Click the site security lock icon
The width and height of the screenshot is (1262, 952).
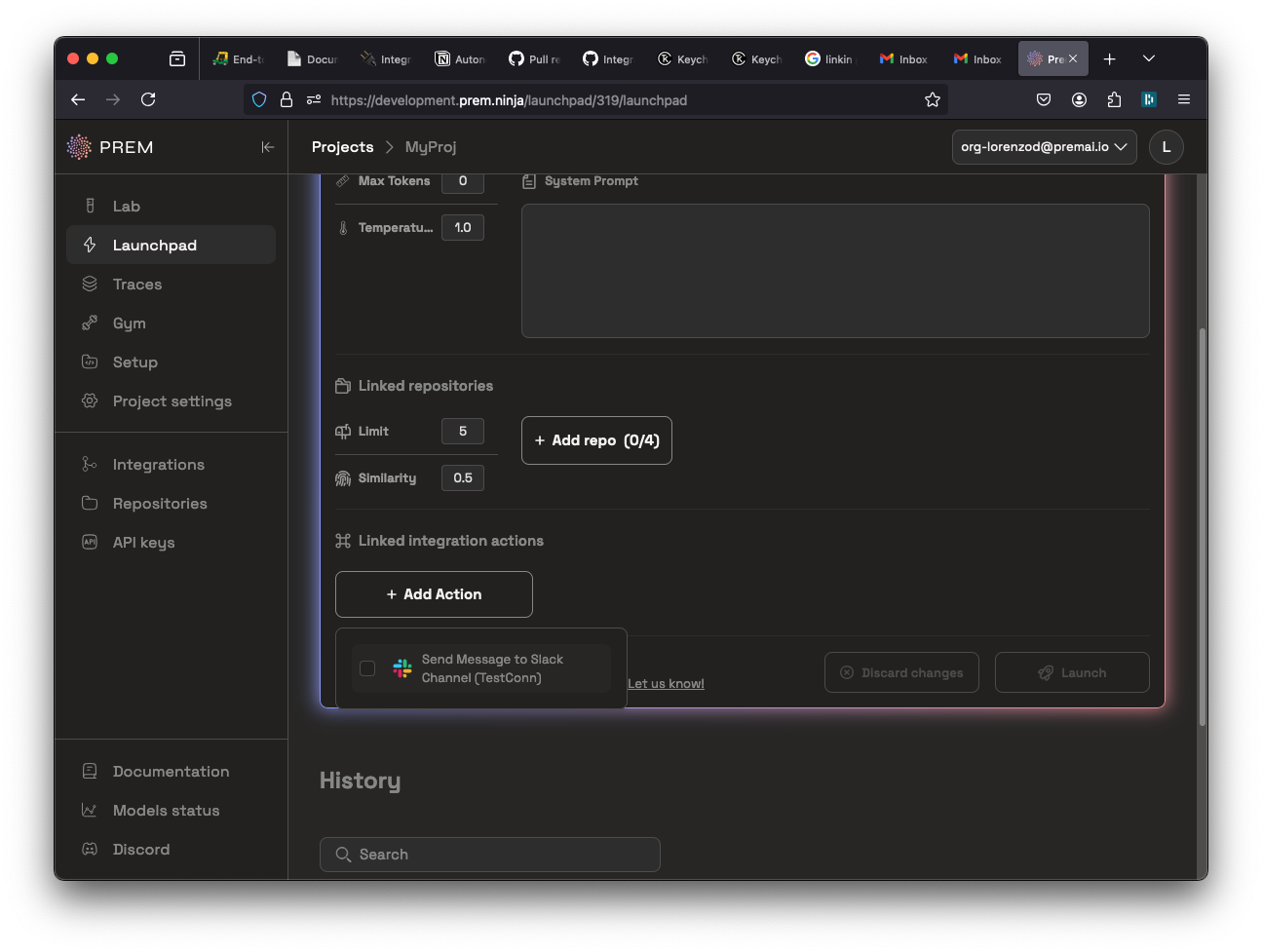tap(287, 99)
